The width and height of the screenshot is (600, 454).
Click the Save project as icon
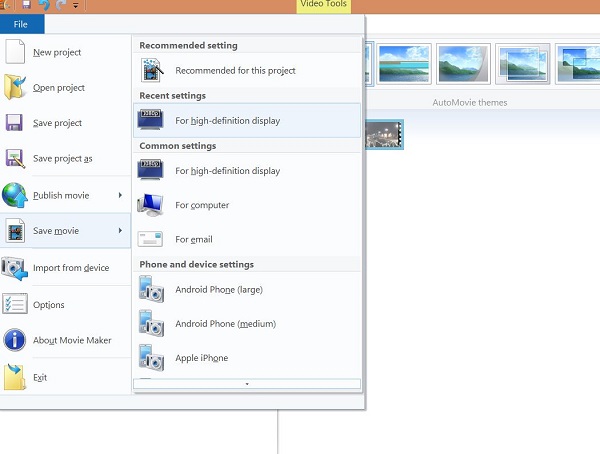click(x=15, y=158)
